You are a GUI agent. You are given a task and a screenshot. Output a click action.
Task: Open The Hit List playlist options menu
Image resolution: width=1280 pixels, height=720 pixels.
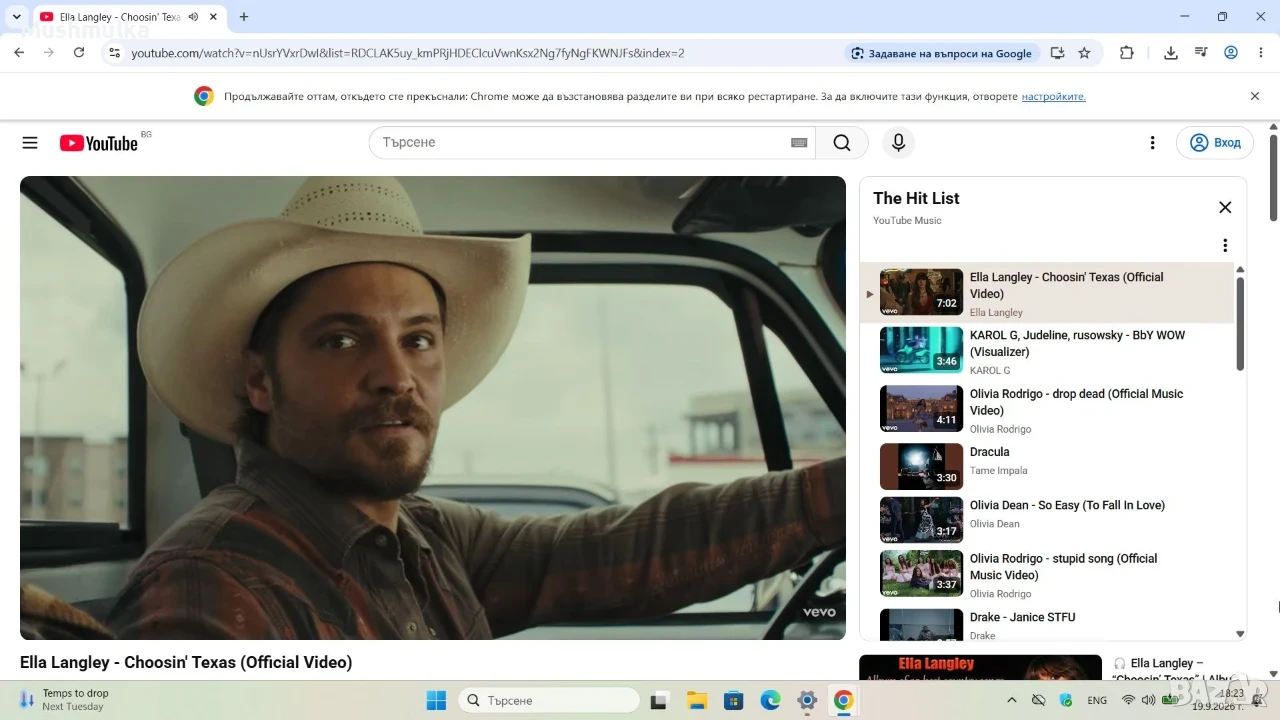click(x=1225, y=245)
